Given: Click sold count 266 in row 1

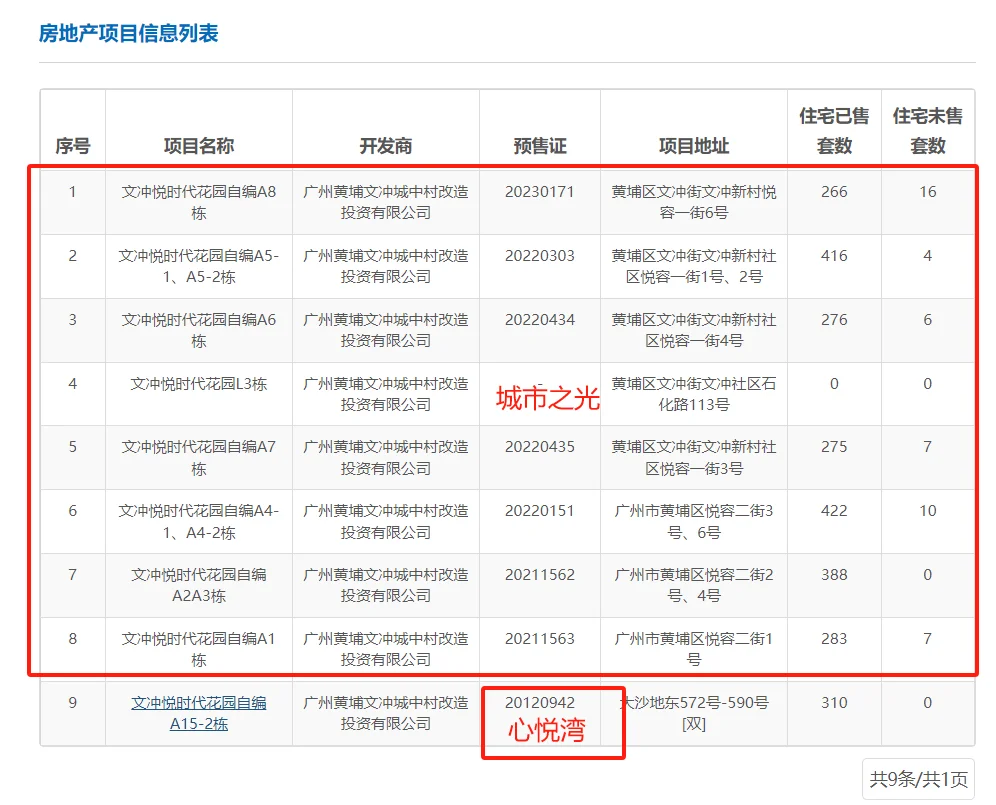Looking at the screenshot, I should click(x=834, y=192).
